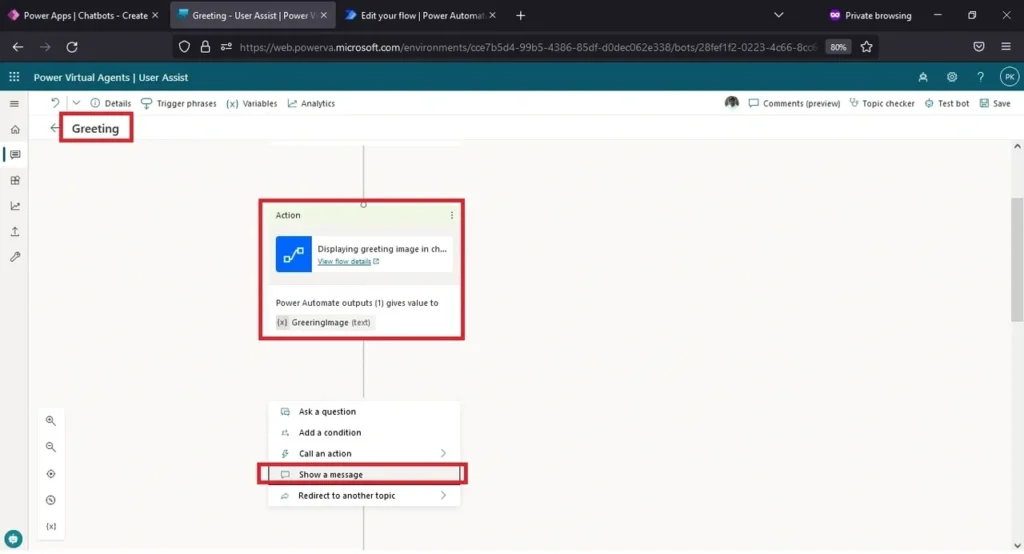Click the Greeting topic title

(95, 129)
